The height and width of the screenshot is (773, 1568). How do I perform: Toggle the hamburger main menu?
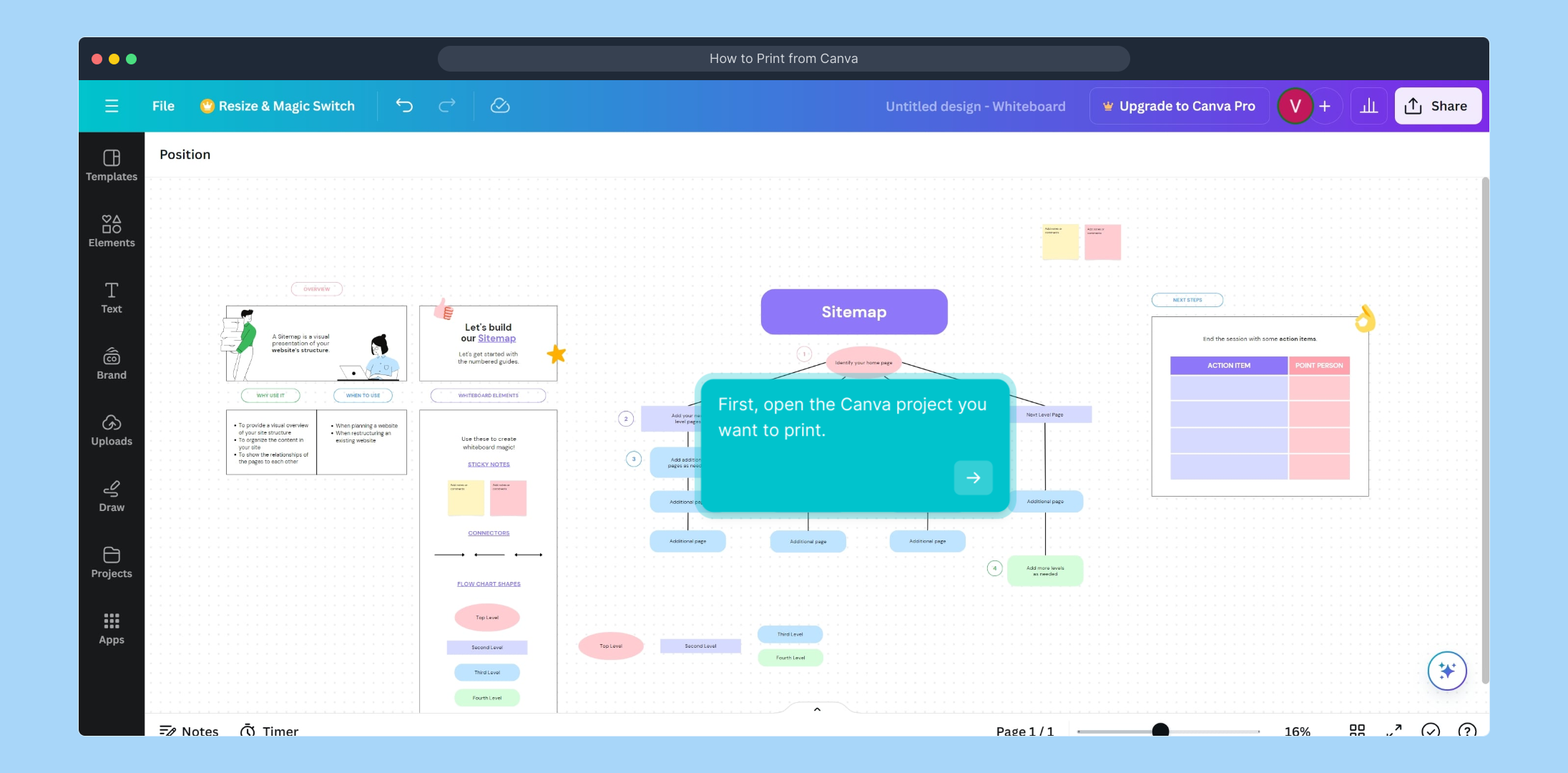coord(112,106)
